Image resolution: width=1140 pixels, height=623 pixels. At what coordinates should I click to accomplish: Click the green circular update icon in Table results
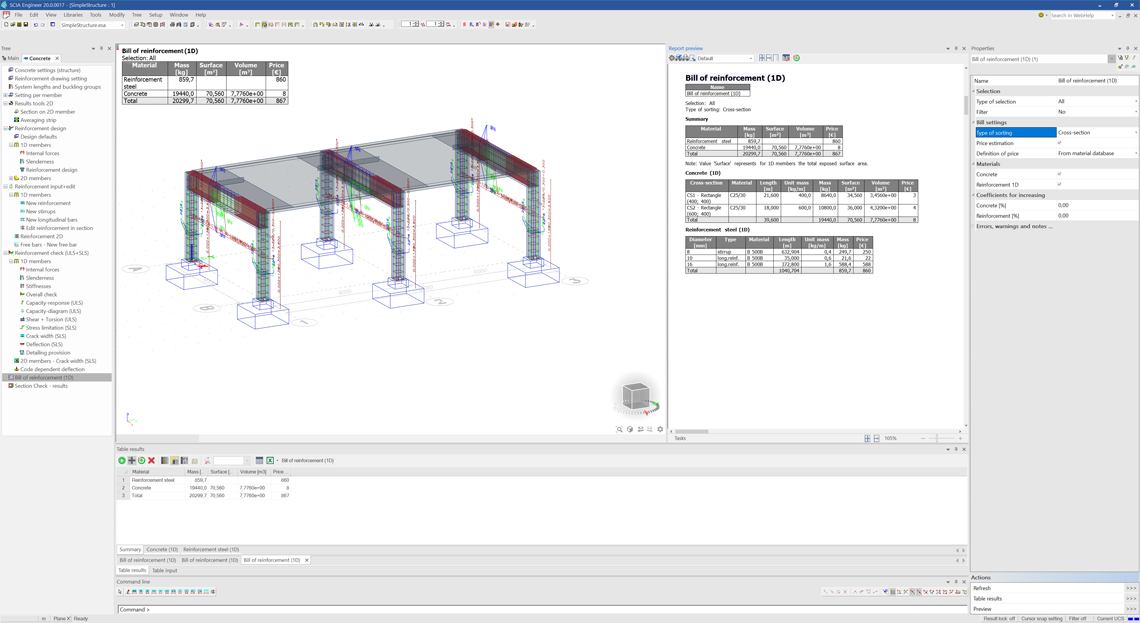point(142,460)
